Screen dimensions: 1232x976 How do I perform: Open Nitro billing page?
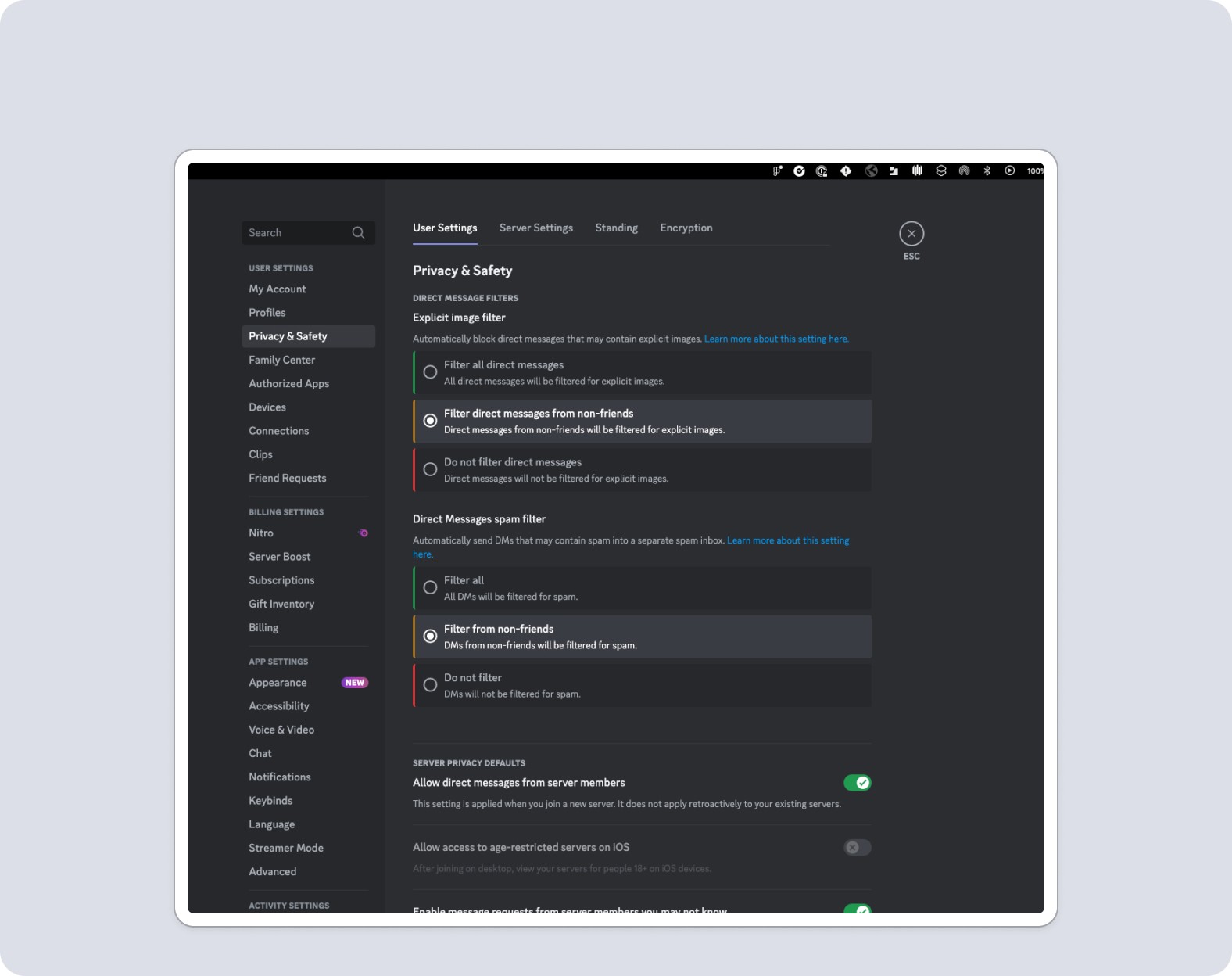(x=308, y=533)
